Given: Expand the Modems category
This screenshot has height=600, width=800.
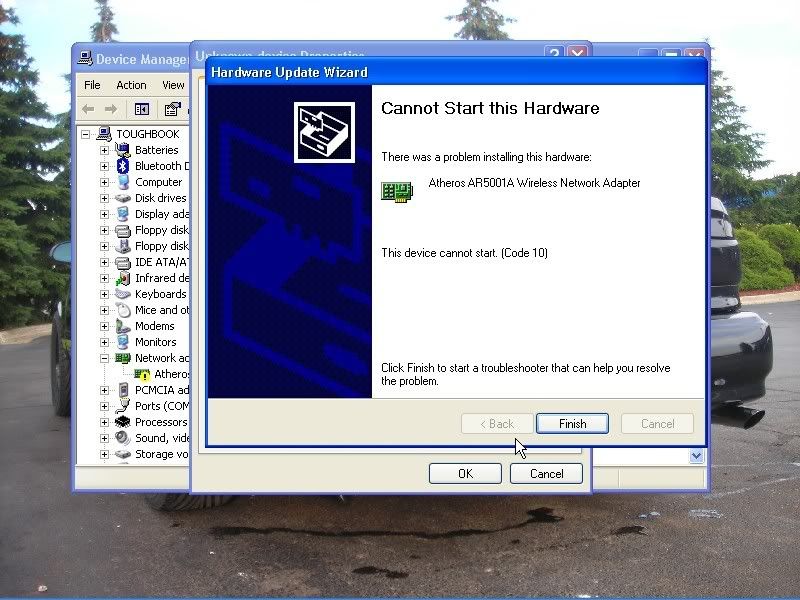Looking at the screenshot, I should tap(104, 326).
